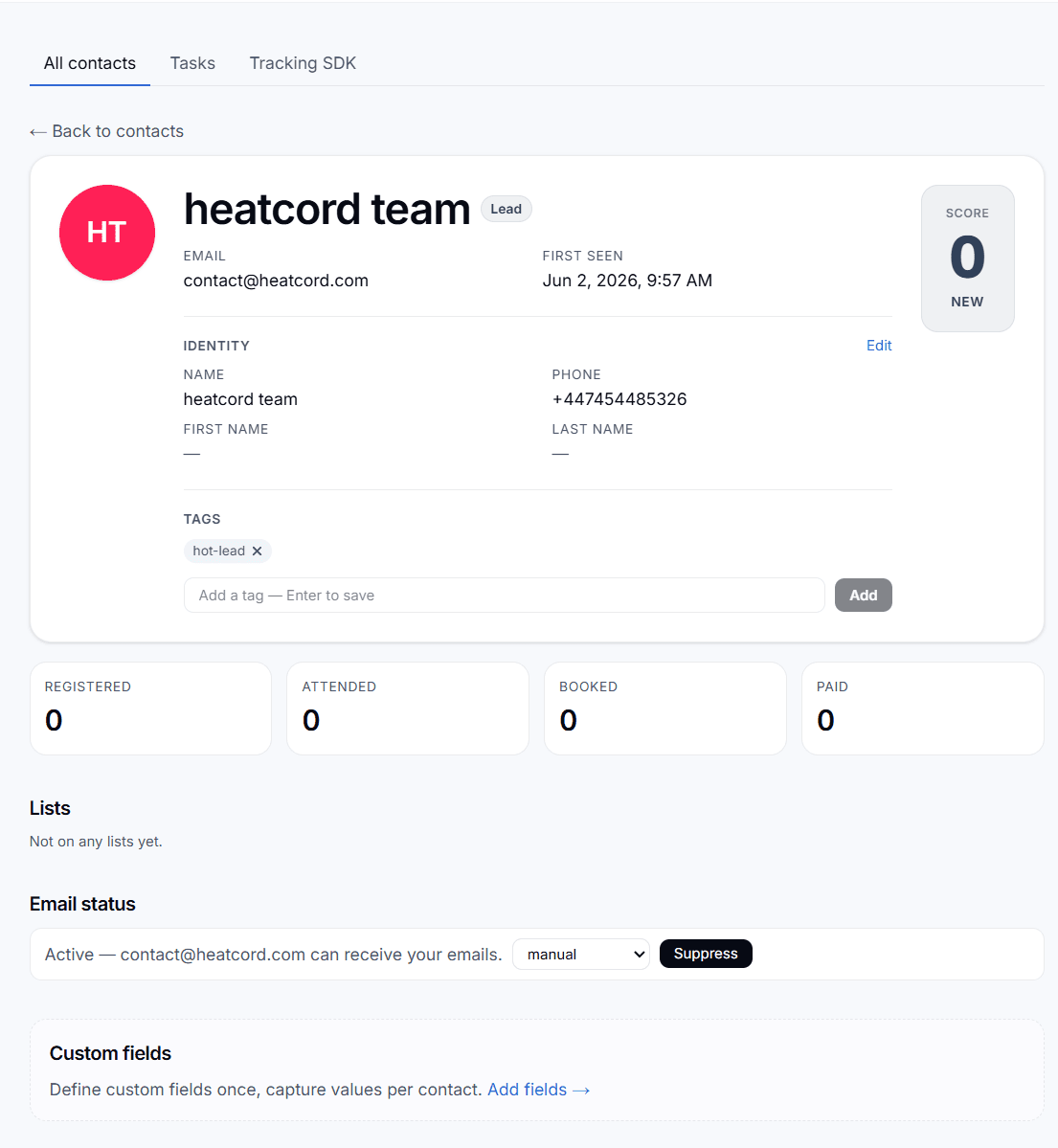Click the hot-lead tag label
The width and height of the screenshot is (1058, 1148).
click(219, 551)
